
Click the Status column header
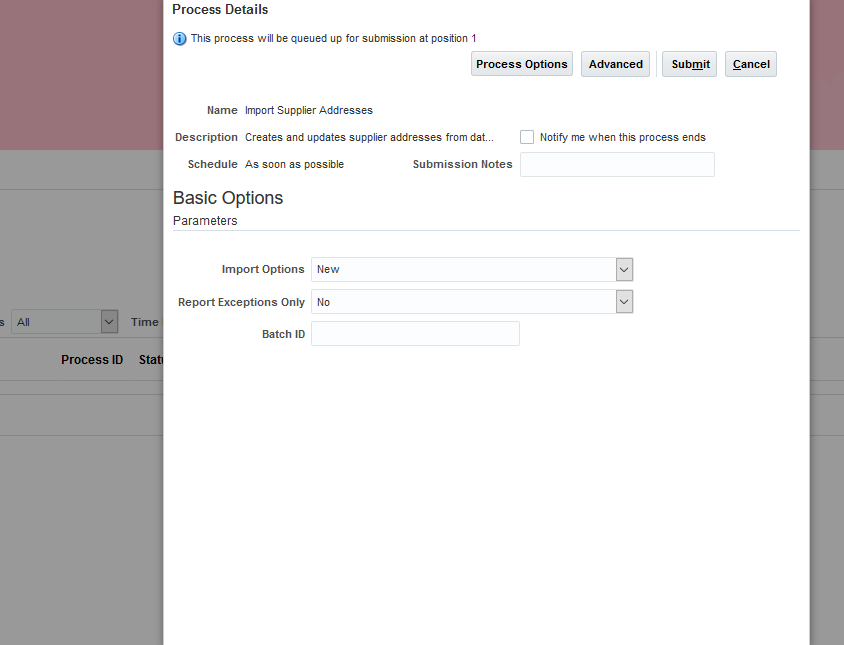151,359
